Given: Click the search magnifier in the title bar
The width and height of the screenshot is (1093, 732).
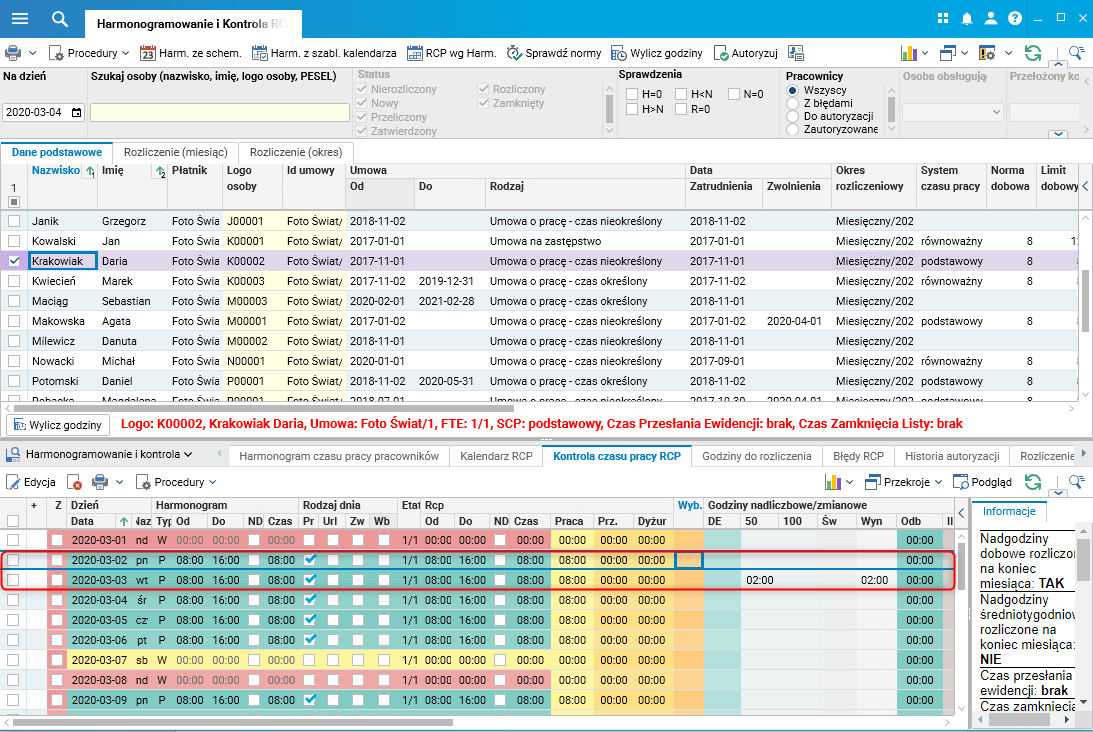Looking at the screenshot, I should pyautogui.click(x=60, y=19).
